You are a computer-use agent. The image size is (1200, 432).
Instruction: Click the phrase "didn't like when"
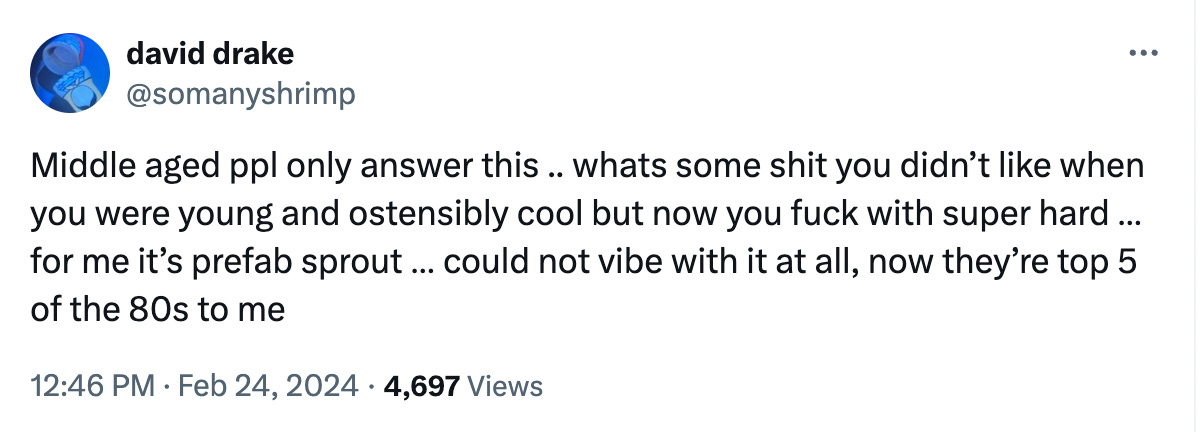tap(1028, 166)
